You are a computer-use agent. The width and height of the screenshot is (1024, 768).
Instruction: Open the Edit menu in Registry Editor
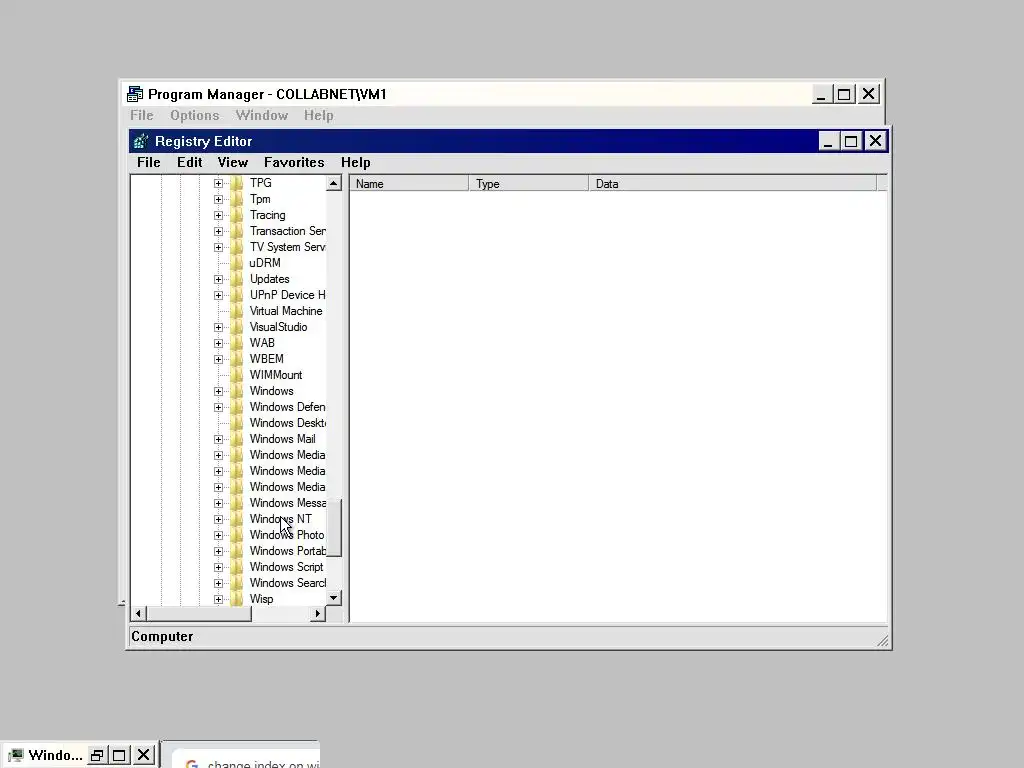pos(189,163)
